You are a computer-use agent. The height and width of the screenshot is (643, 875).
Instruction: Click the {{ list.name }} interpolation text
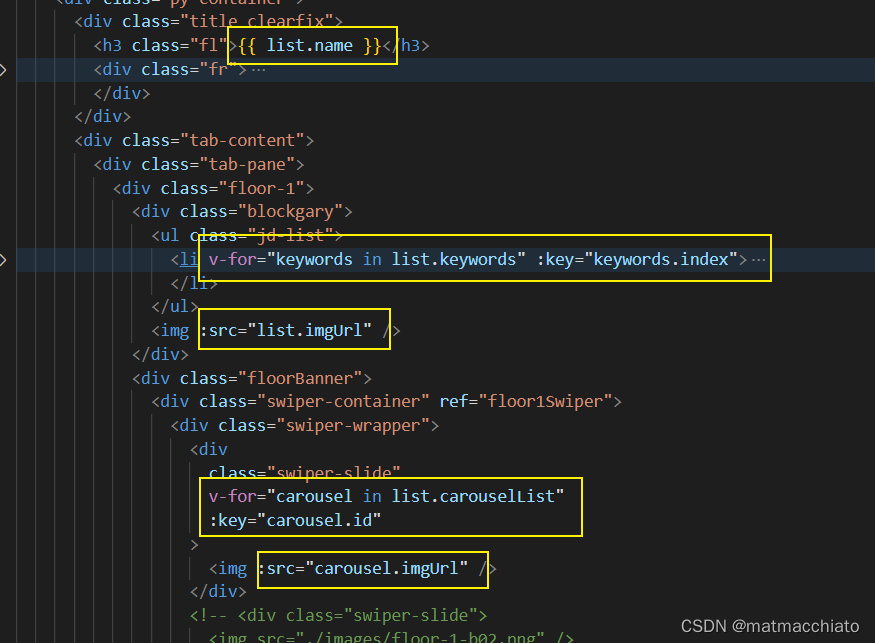(310, 45)
